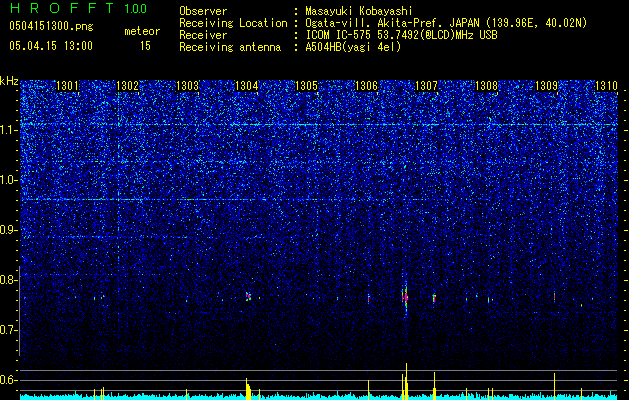Select receiver value ICOM IC-575 53.7492 MHz USB

click(401, 35)
